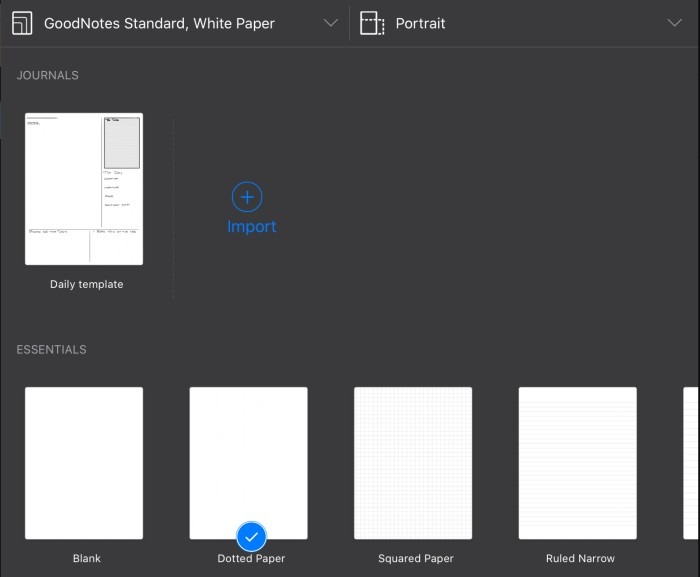
Task: Open the Portrait orientation dropdown
Action: (524, 23)
